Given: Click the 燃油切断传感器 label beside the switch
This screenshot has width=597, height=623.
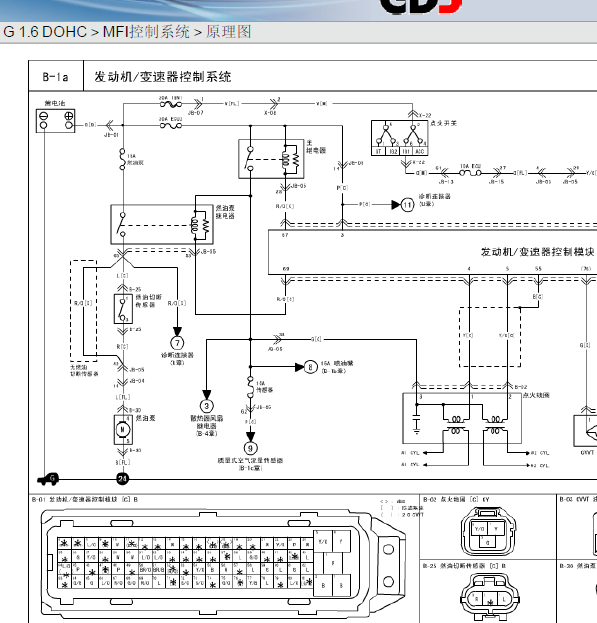Looking at the screenshot, I should [149, 301].
